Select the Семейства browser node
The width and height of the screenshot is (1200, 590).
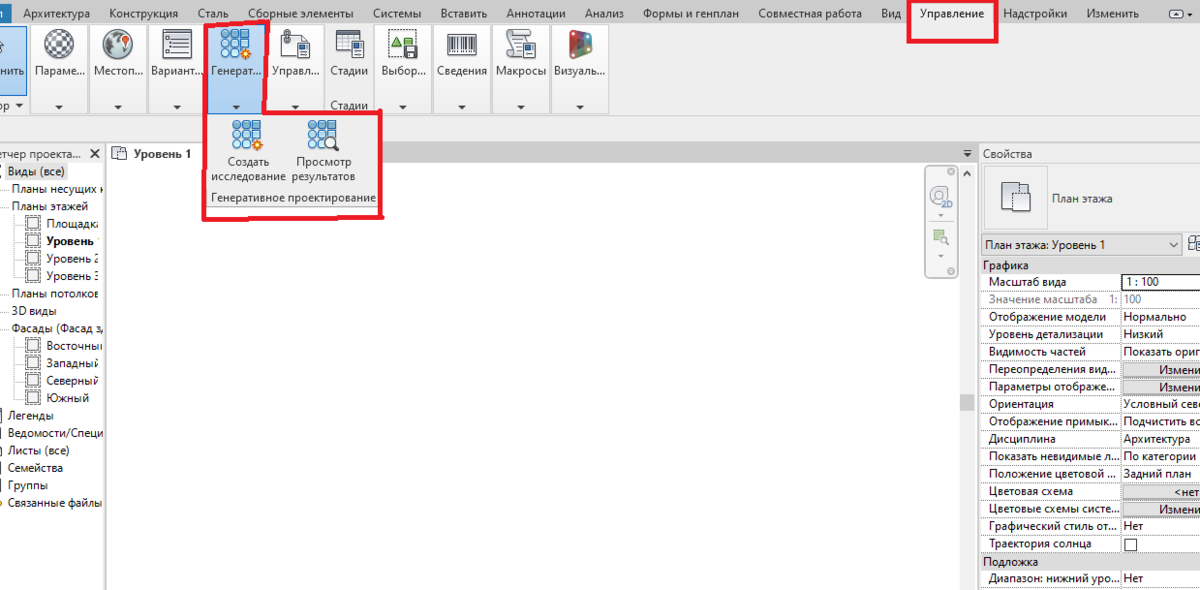[35, 468]
